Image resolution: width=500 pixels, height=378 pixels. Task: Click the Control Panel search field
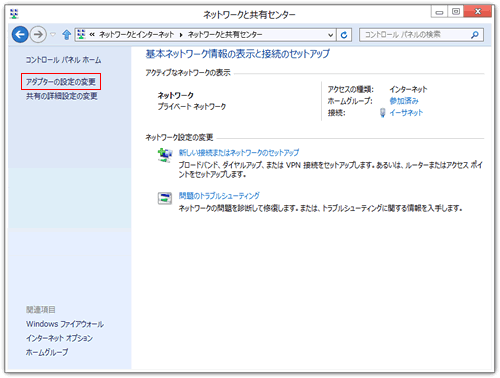point(417,35)
